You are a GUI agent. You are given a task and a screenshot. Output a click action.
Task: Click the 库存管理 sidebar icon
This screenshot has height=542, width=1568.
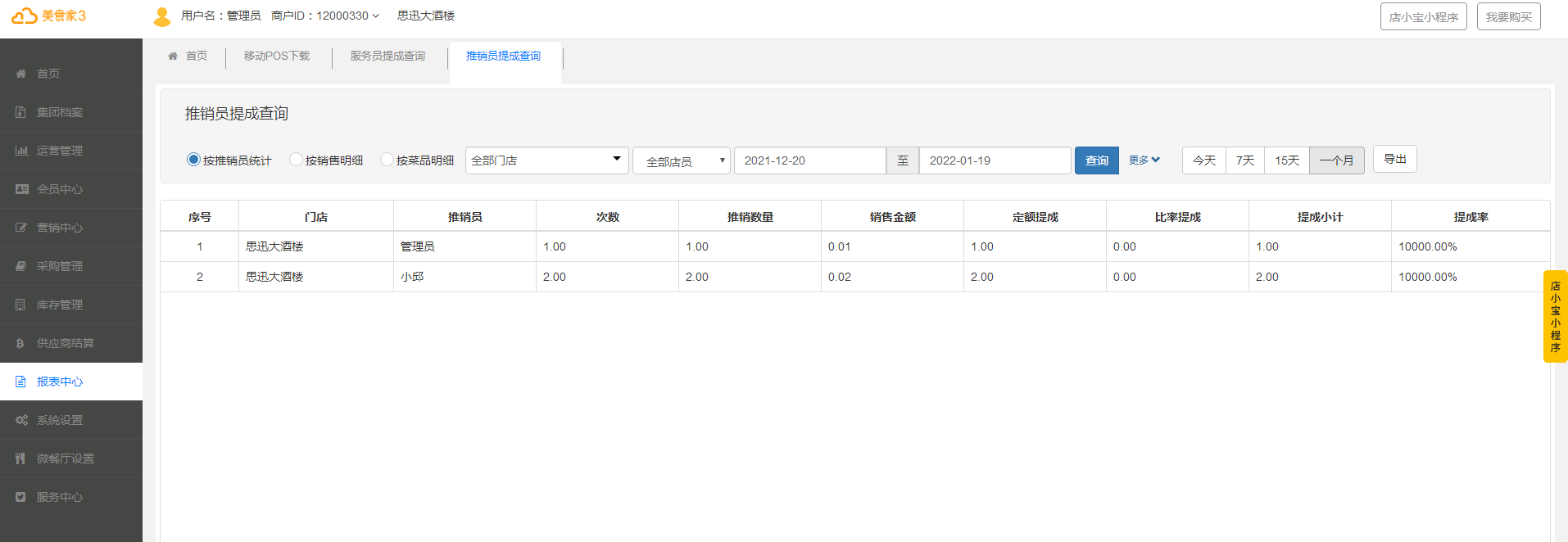[20, 305]
